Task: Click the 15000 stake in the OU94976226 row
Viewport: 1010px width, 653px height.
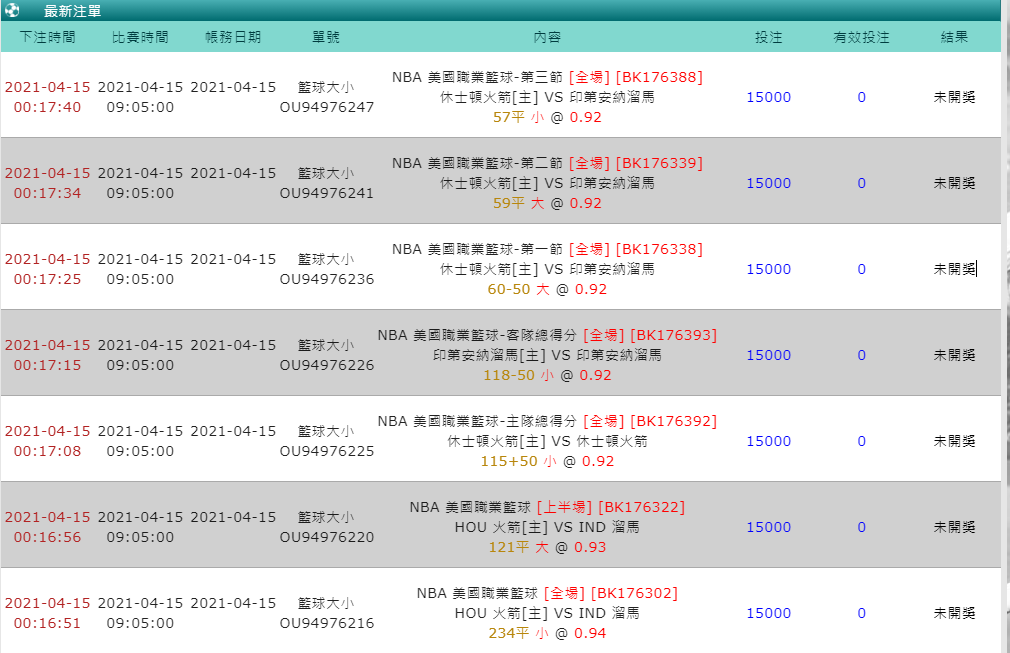Action: 768,355
